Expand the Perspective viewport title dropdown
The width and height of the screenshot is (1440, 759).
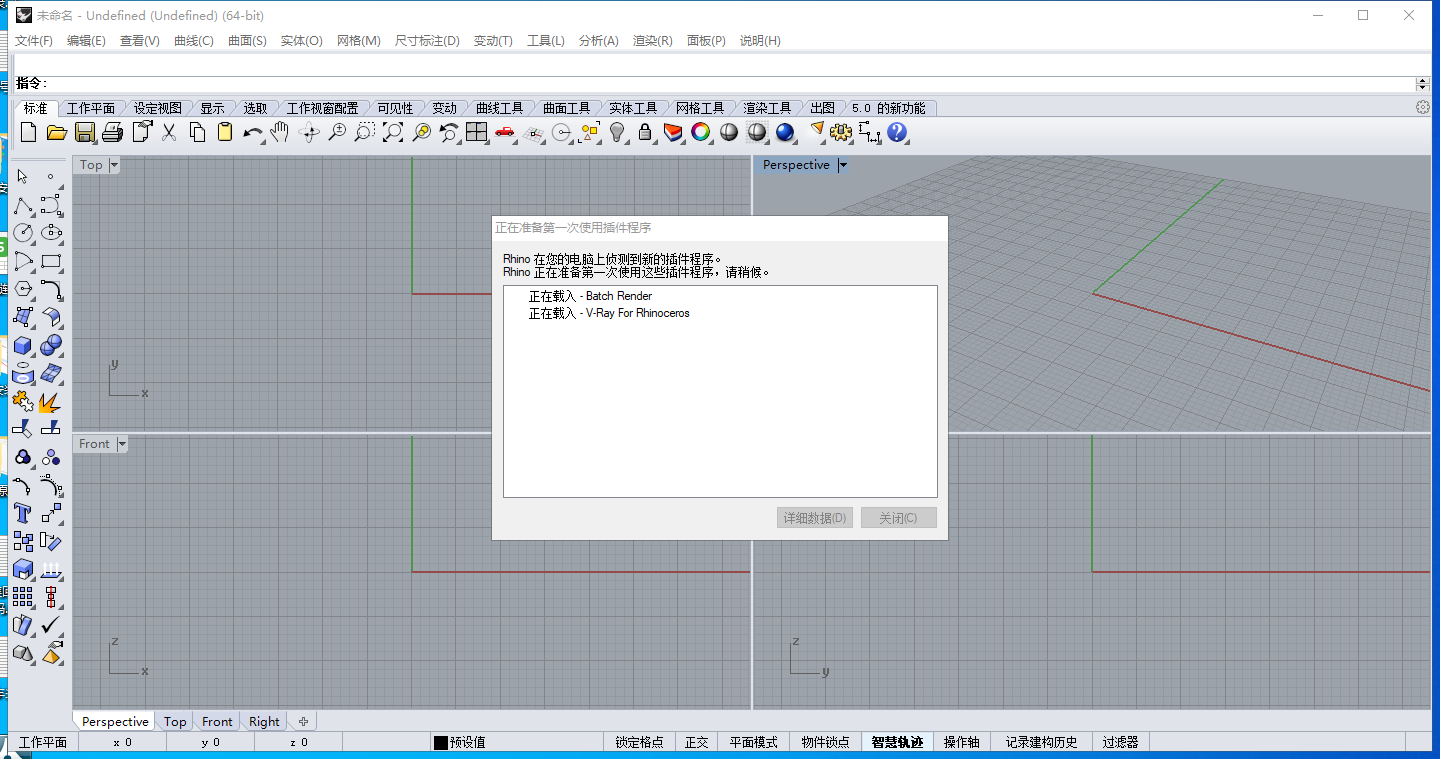point(843,165)
